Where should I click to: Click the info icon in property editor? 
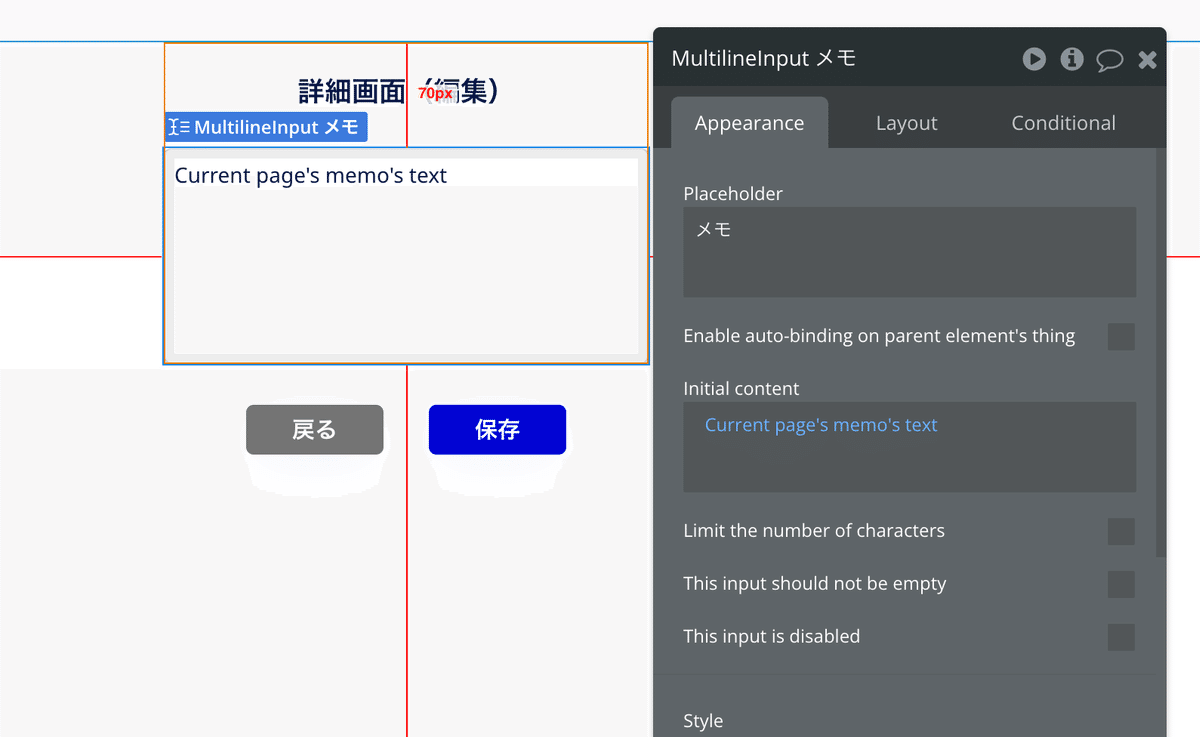pos(1072,59)
